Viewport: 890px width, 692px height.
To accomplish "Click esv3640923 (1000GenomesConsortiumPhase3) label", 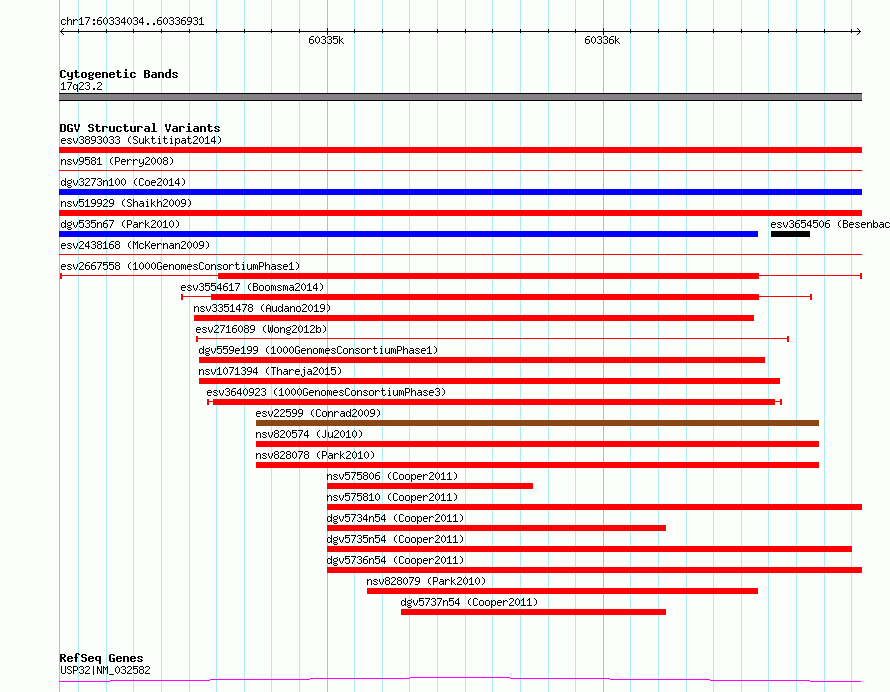I will click(326, 392).
